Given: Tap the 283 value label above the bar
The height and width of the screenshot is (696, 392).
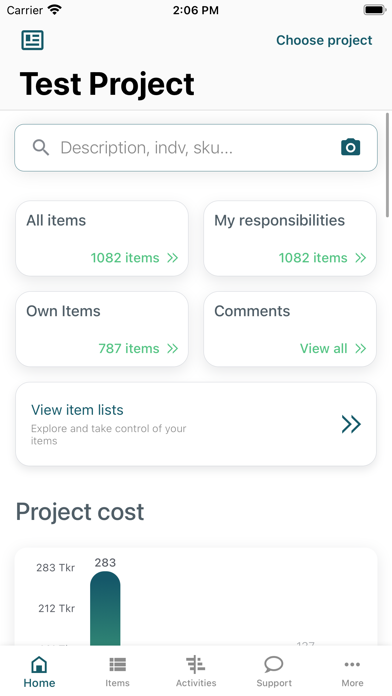Looking at the screenshot, I should pyautogui.click(x=105, y=562).
